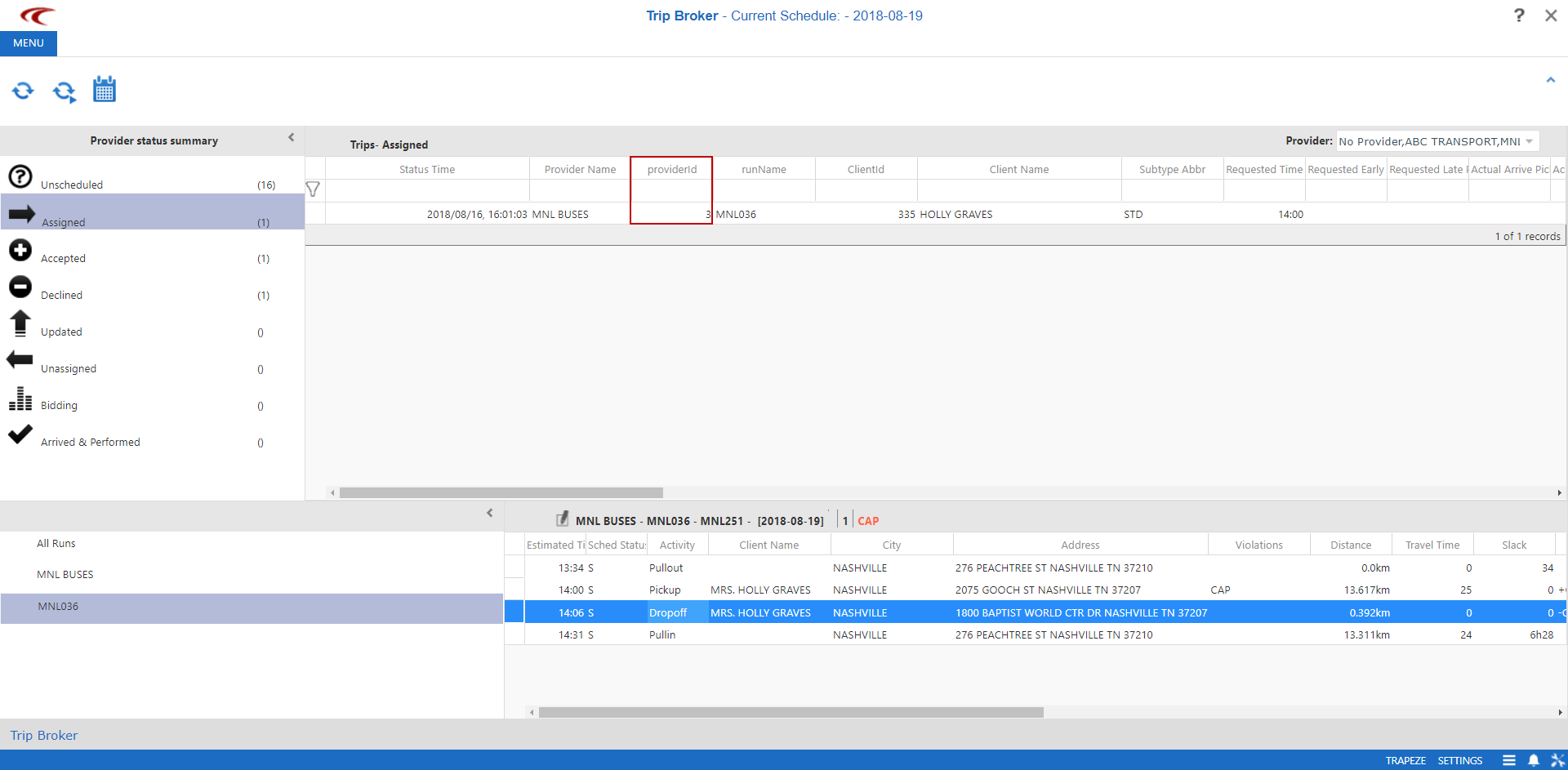Click the wrench tools icon in status bar

tap(1557, 760)
